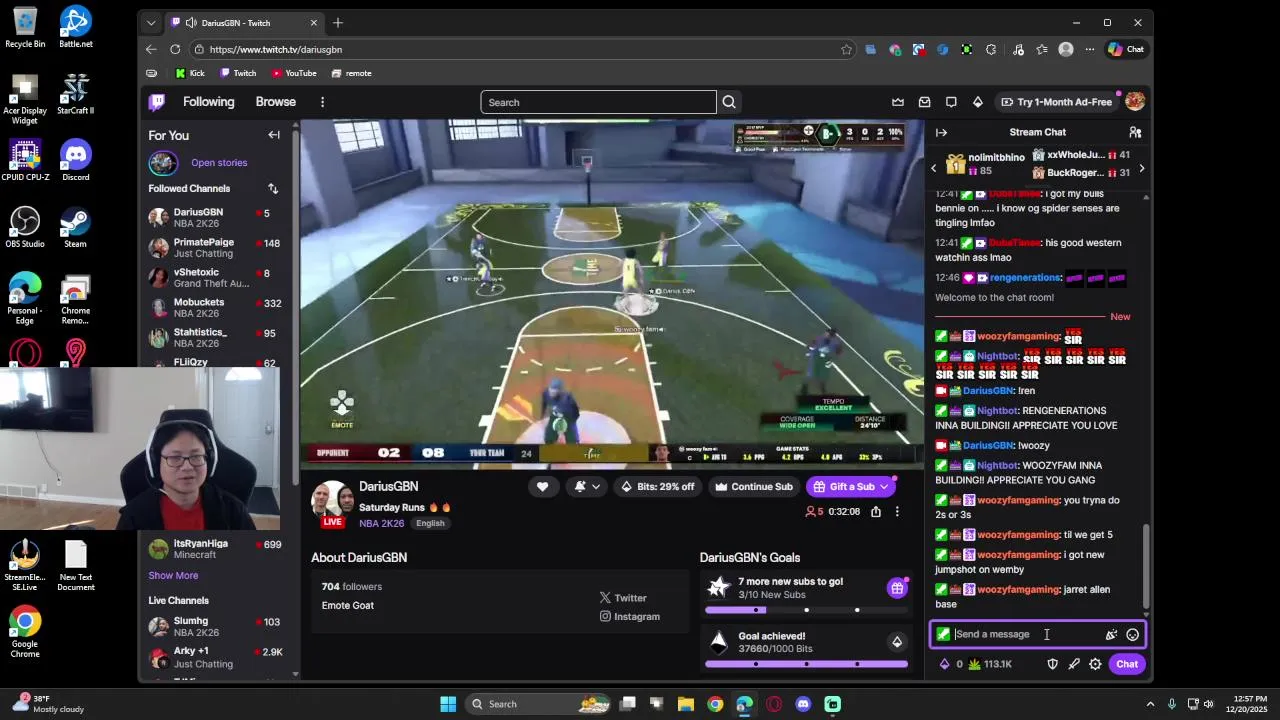Viewport: 1280px width, 720px height.
Task: Open the browser tab list dropdown
Action: pyautogui.click(x=151, y=23)
